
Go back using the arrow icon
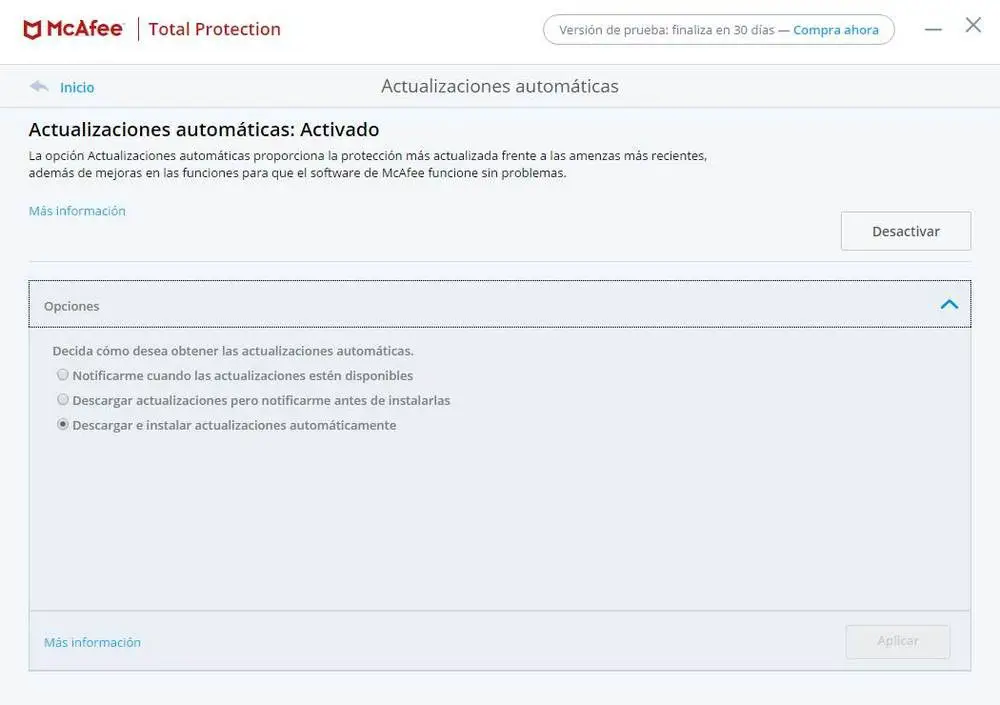(x=39, y=87)
